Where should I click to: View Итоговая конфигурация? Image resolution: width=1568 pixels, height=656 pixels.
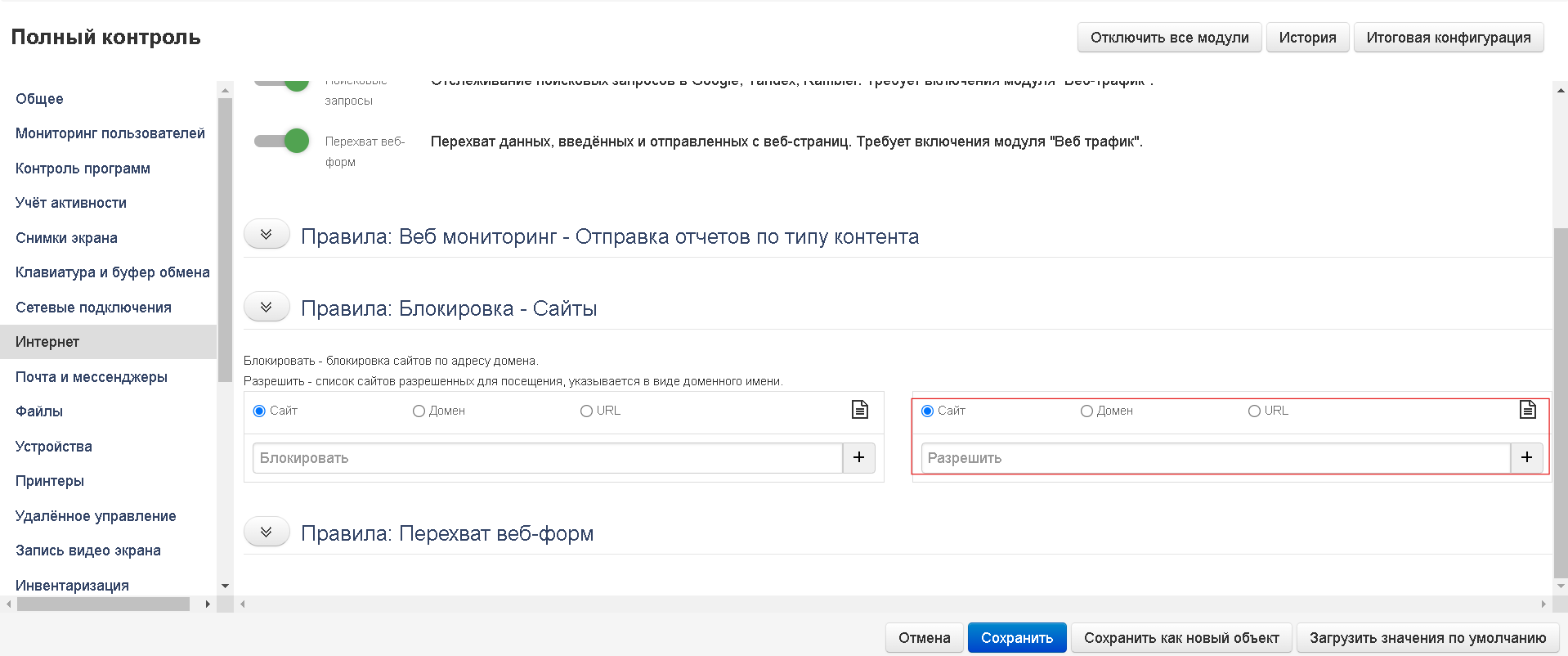[x=1449, y=38]
